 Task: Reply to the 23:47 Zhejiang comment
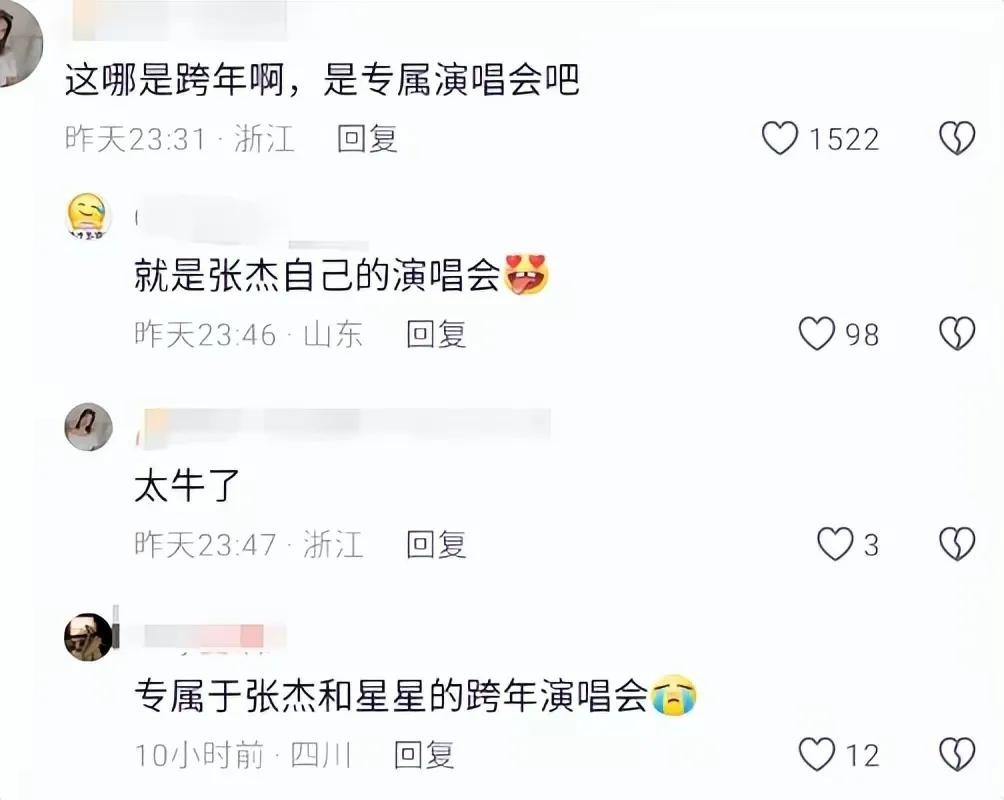coord(437,544)
